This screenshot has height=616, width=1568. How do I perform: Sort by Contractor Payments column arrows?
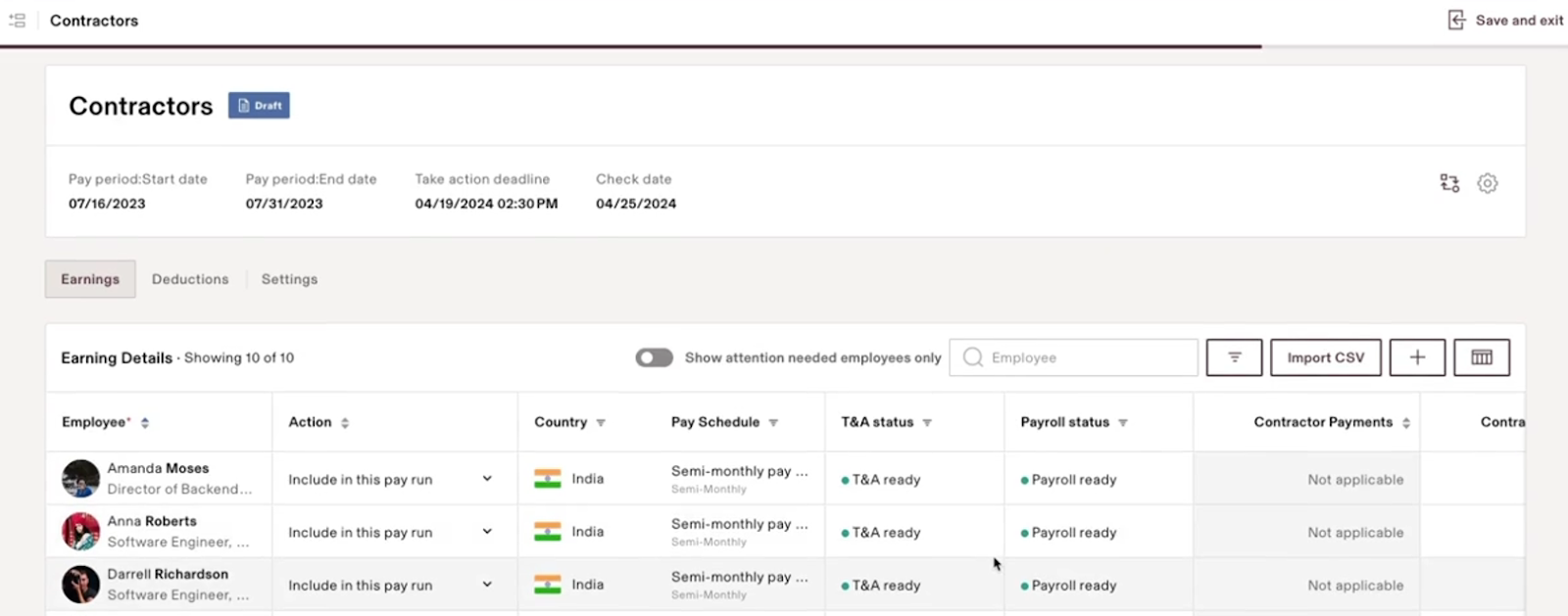tap(1406, 423)
